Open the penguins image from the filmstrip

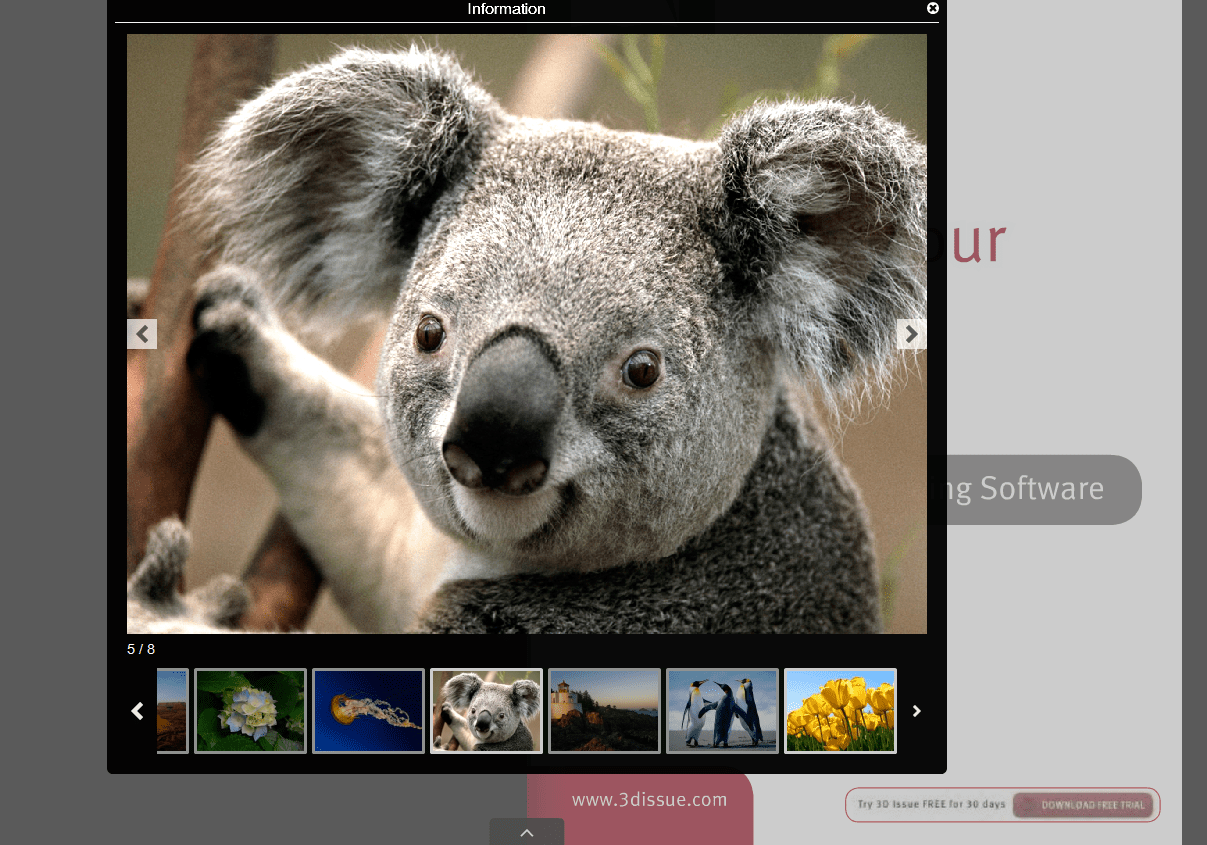pyautogui.click(x=722, y=710)
